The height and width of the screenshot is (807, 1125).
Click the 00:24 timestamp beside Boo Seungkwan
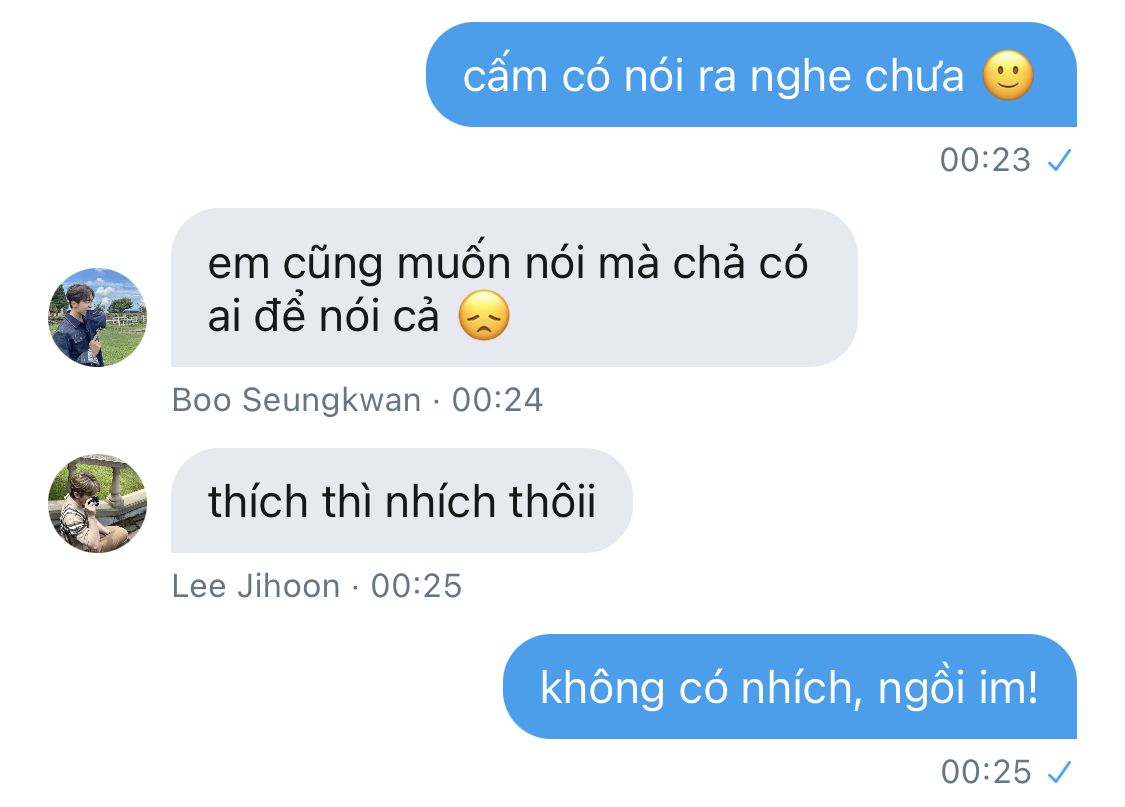(497, 400)
